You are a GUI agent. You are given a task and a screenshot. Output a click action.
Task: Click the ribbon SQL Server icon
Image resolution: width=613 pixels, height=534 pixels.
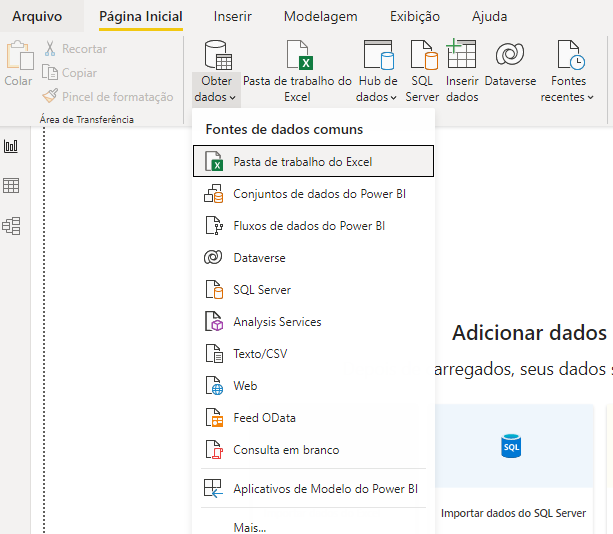(424, 55)
